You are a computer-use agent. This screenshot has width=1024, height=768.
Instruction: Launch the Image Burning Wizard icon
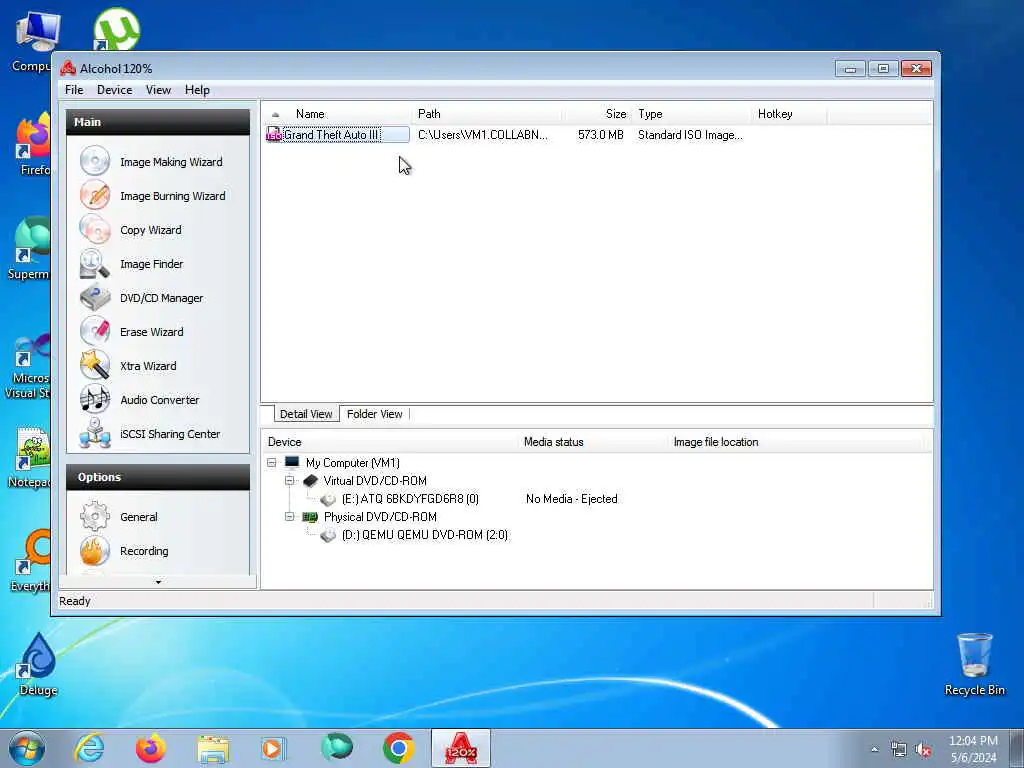coord(95,195)
